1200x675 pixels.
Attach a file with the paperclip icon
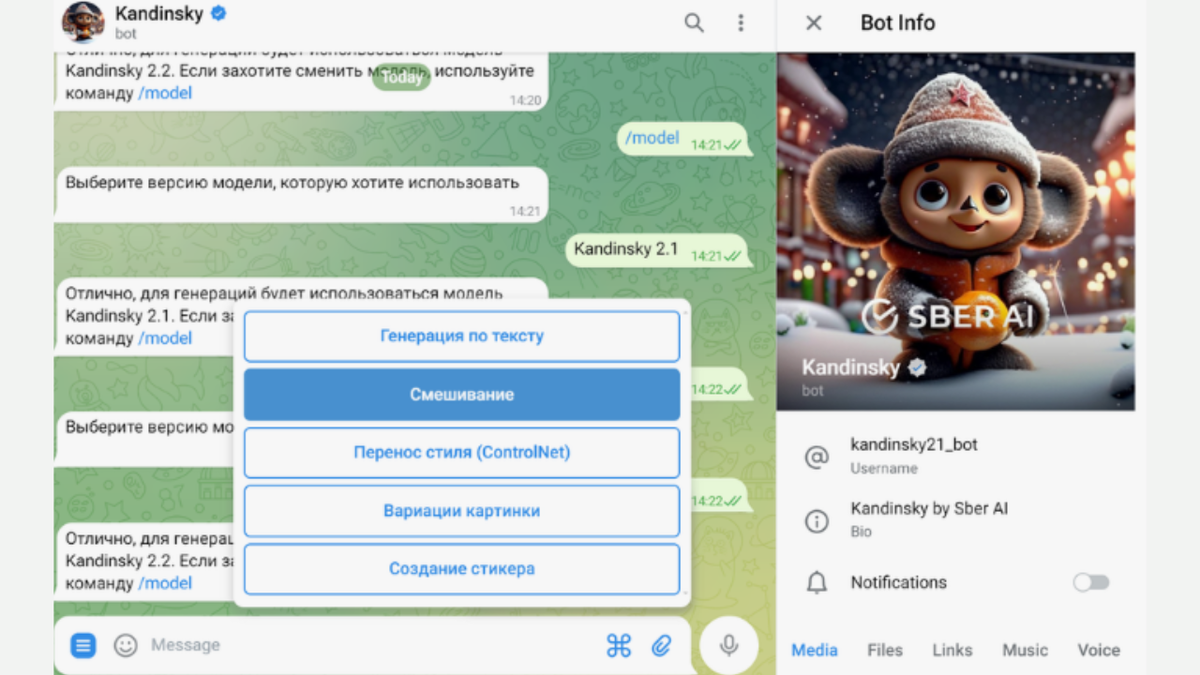661,646
